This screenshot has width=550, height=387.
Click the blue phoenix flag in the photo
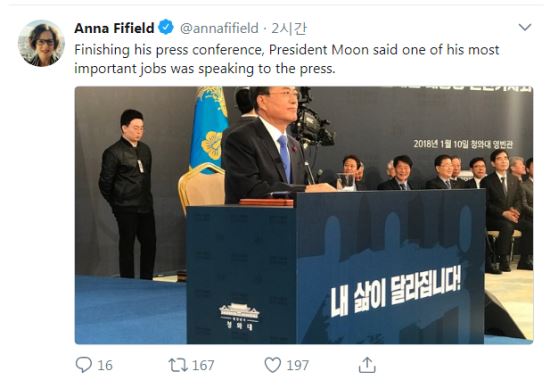pos(209,128)
